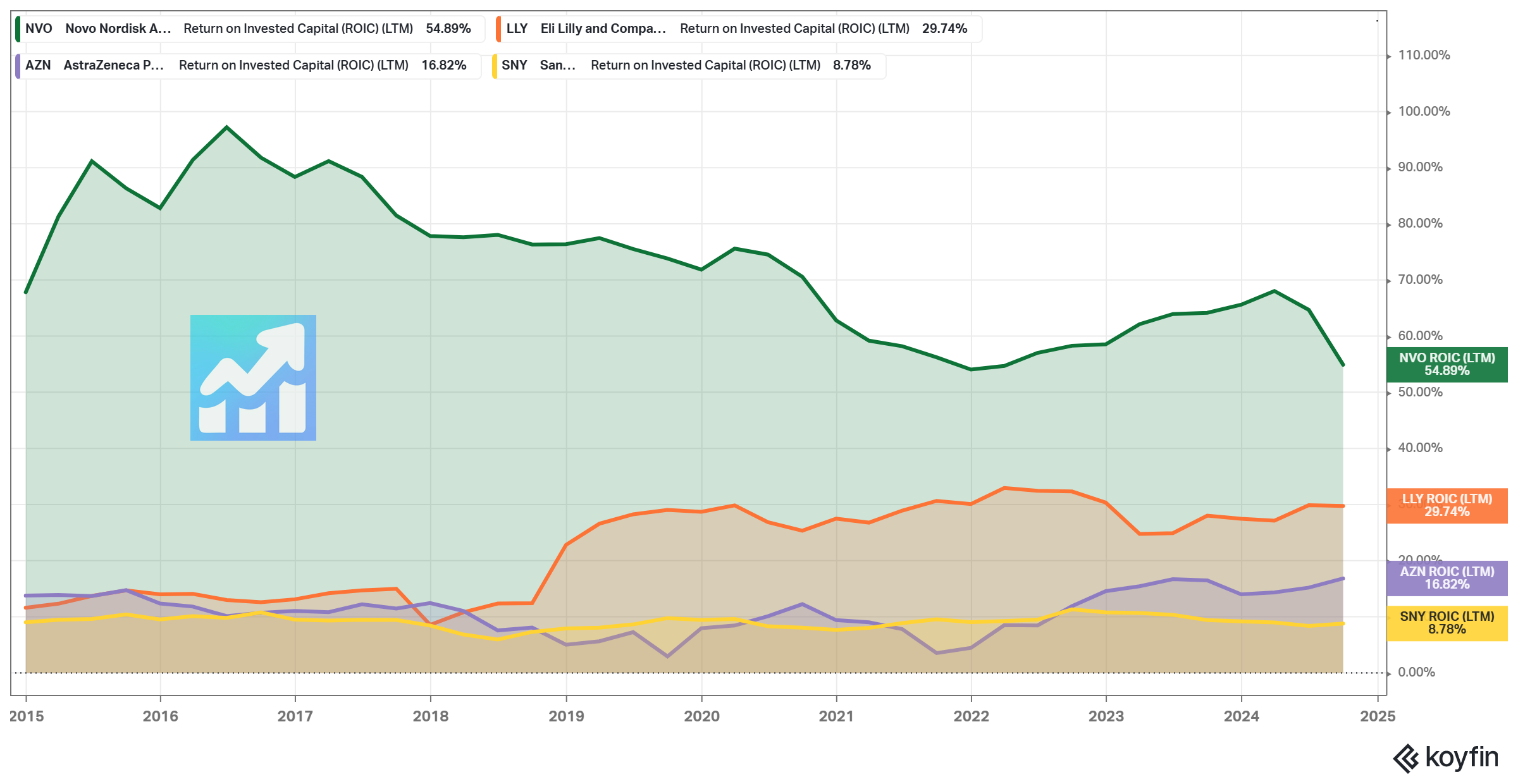Click the 2021 x-axis label
This screenshot has height=784, width=1518.
[836, 716]
